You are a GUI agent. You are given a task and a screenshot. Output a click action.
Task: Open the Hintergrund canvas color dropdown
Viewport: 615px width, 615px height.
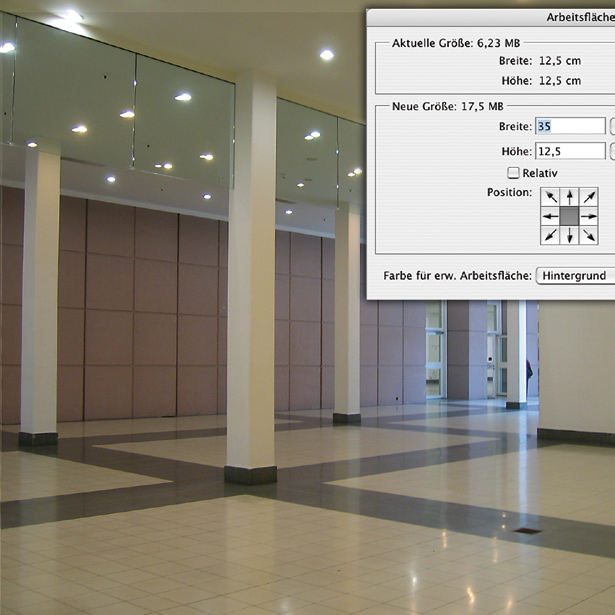(x=575, y=276)
